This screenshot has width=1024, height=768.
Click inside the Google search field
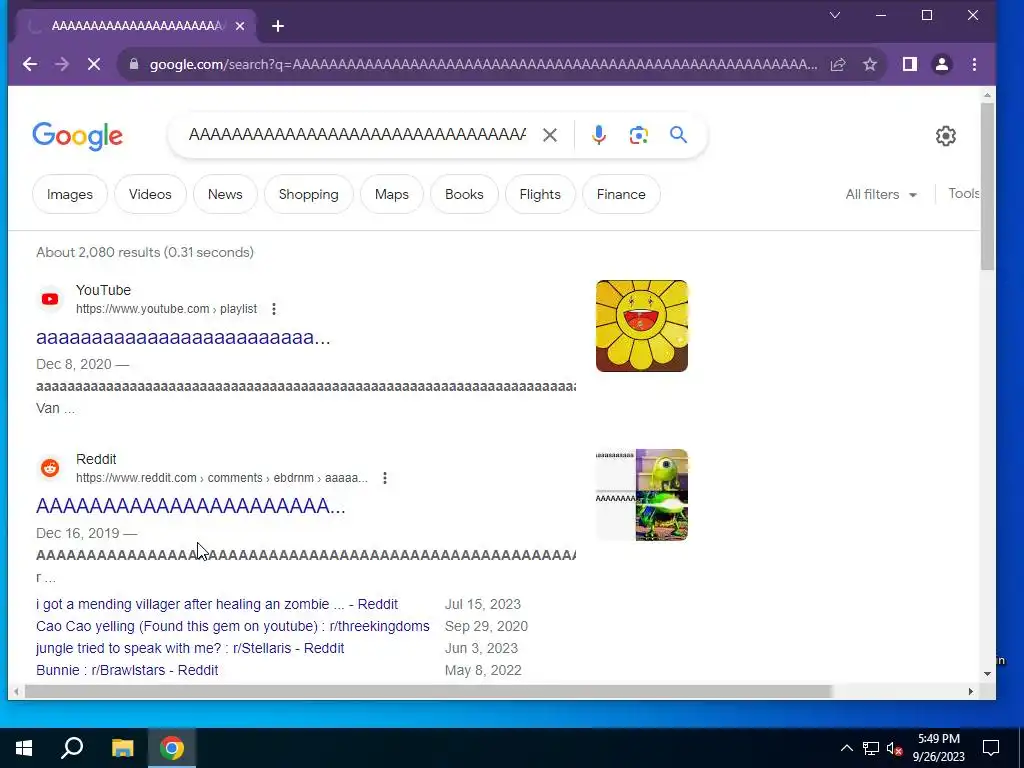click(357, 135)
